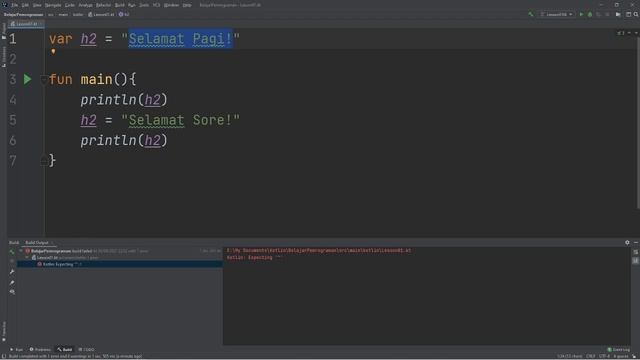The width and height of the screenshot is (640, 360).
Task: Click the selected text "Selamat Pagi!" on line 1
Action: (180, 39)
